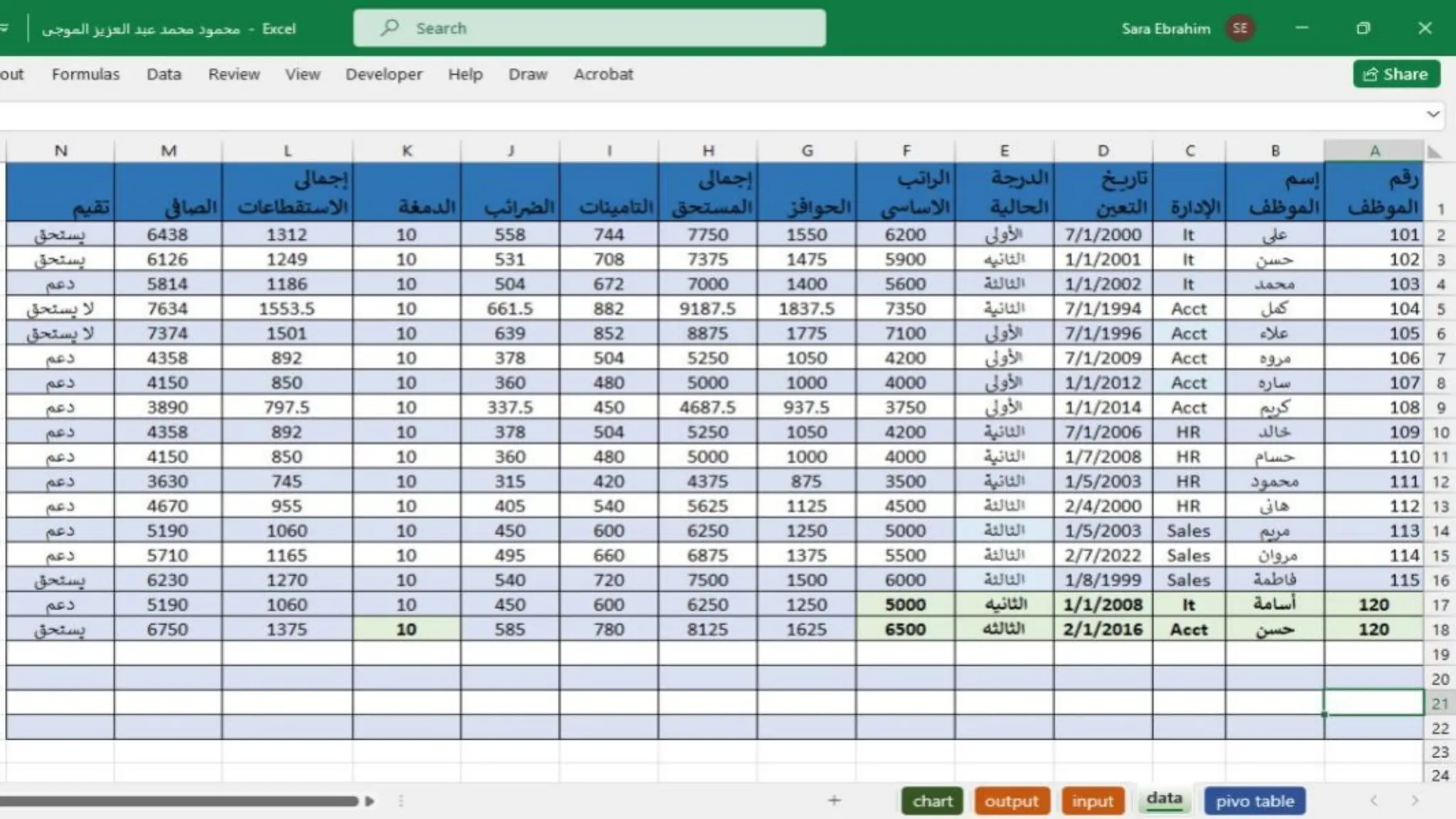1456x819 pixels.
Task: Open the Formulas ribbon tab
Action: [x=85, y=74]
